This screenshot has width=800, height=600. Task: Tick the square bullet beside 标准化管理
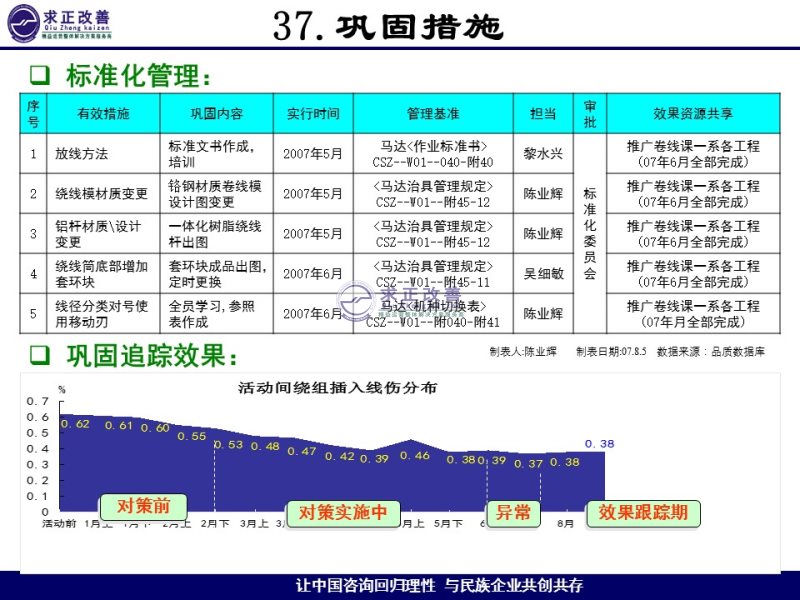(x=39, y=75)
